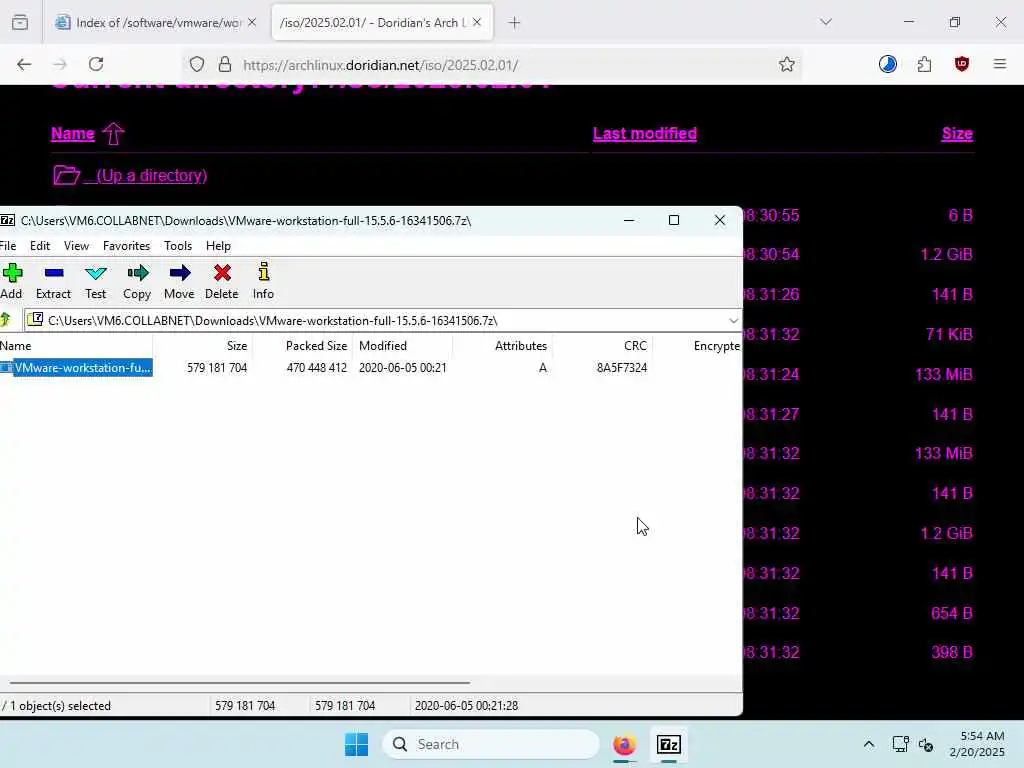Screen dimensions: 1024x768
Task: Open the uBlock Origin shield icon
Action: pos(961,64)
